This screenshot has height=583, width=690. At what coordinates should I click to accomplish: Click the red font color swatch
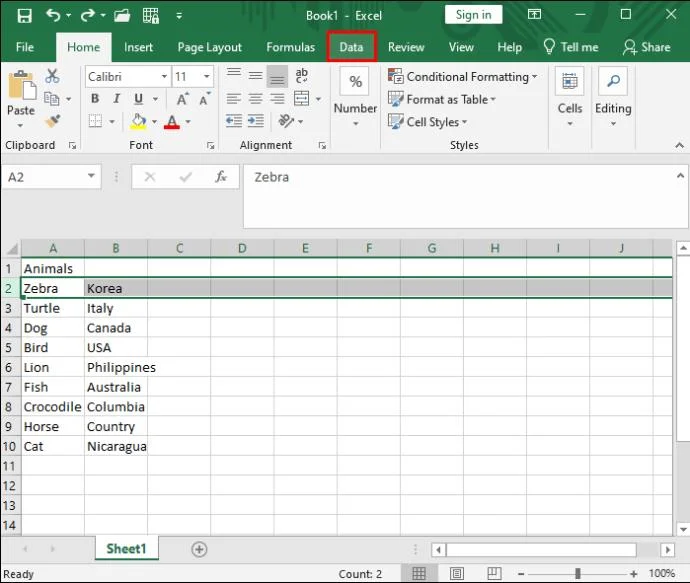click(x=172, y=122)
